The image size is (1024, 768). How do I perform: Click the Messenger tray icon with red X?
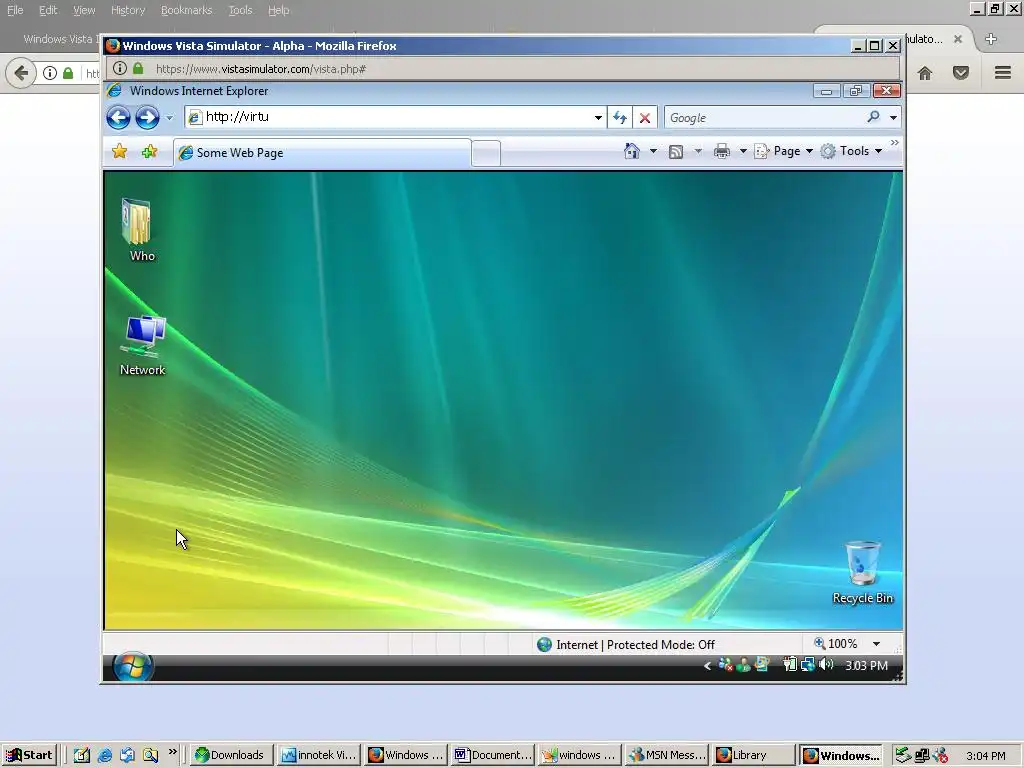pyautogui.click(x=726, y=665)
